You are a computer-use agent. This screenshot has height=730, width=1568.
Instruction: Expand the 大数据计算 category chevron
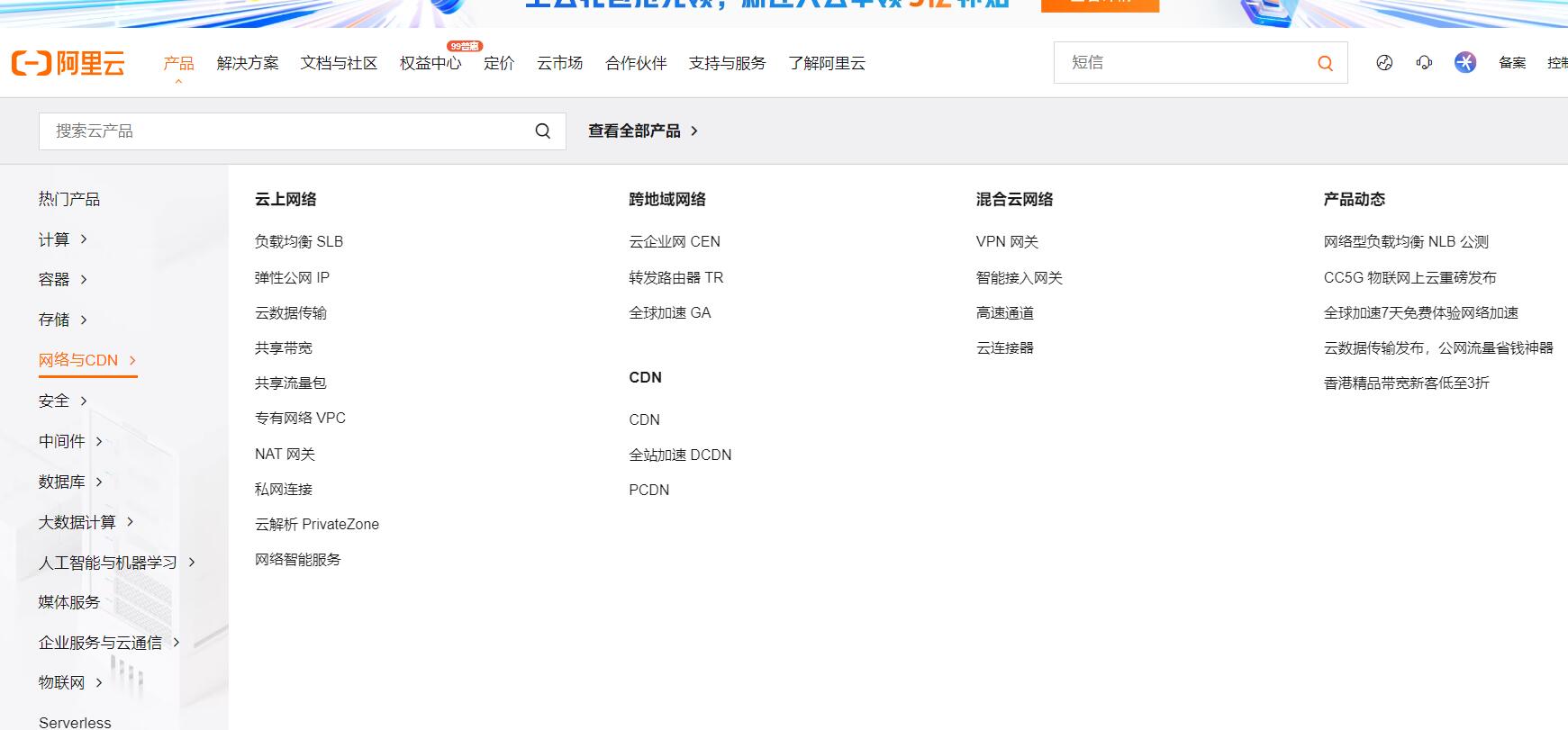click(x=130, y=521)
